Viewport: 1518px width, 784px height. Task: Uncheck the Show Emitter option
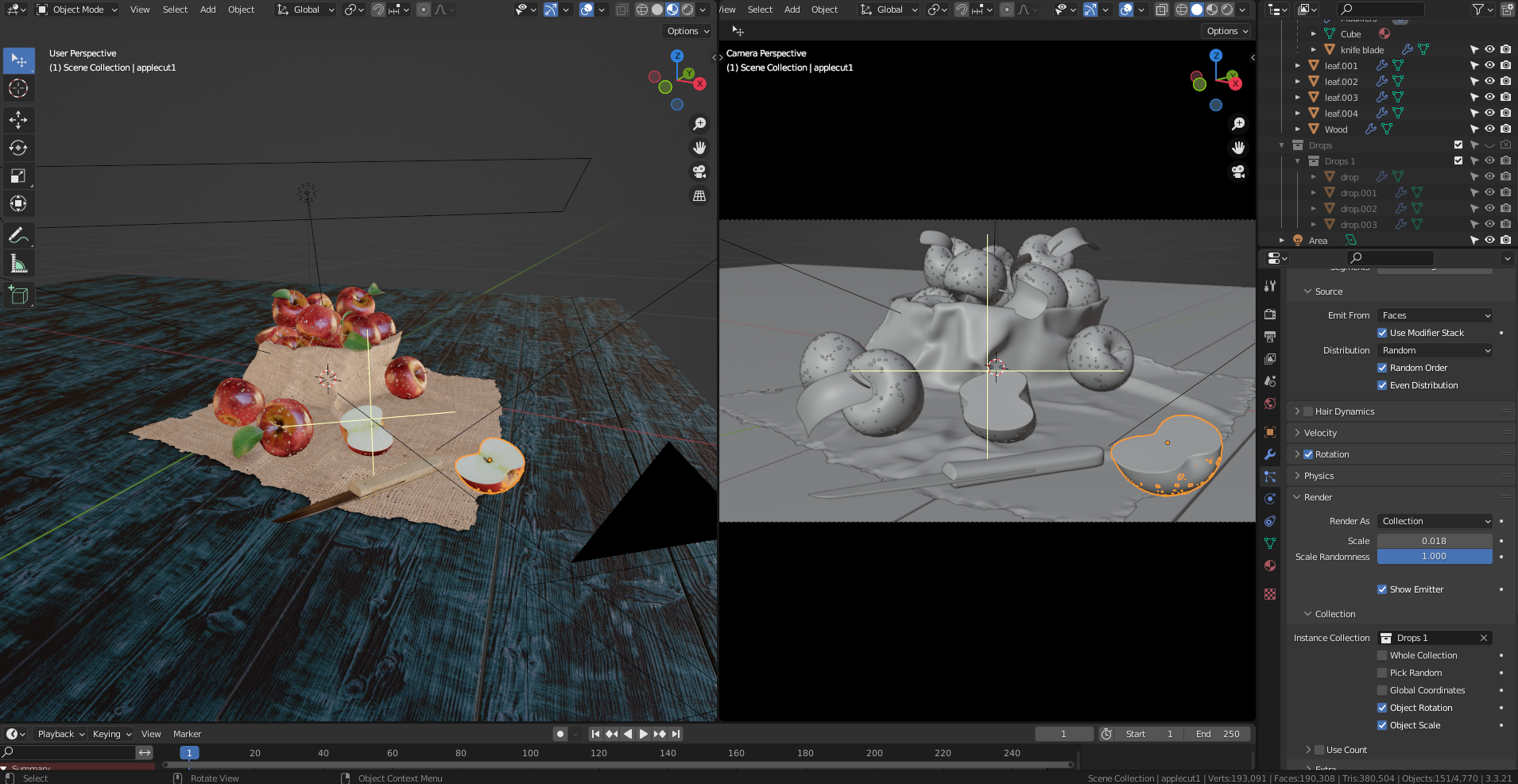click(1382, 589)
